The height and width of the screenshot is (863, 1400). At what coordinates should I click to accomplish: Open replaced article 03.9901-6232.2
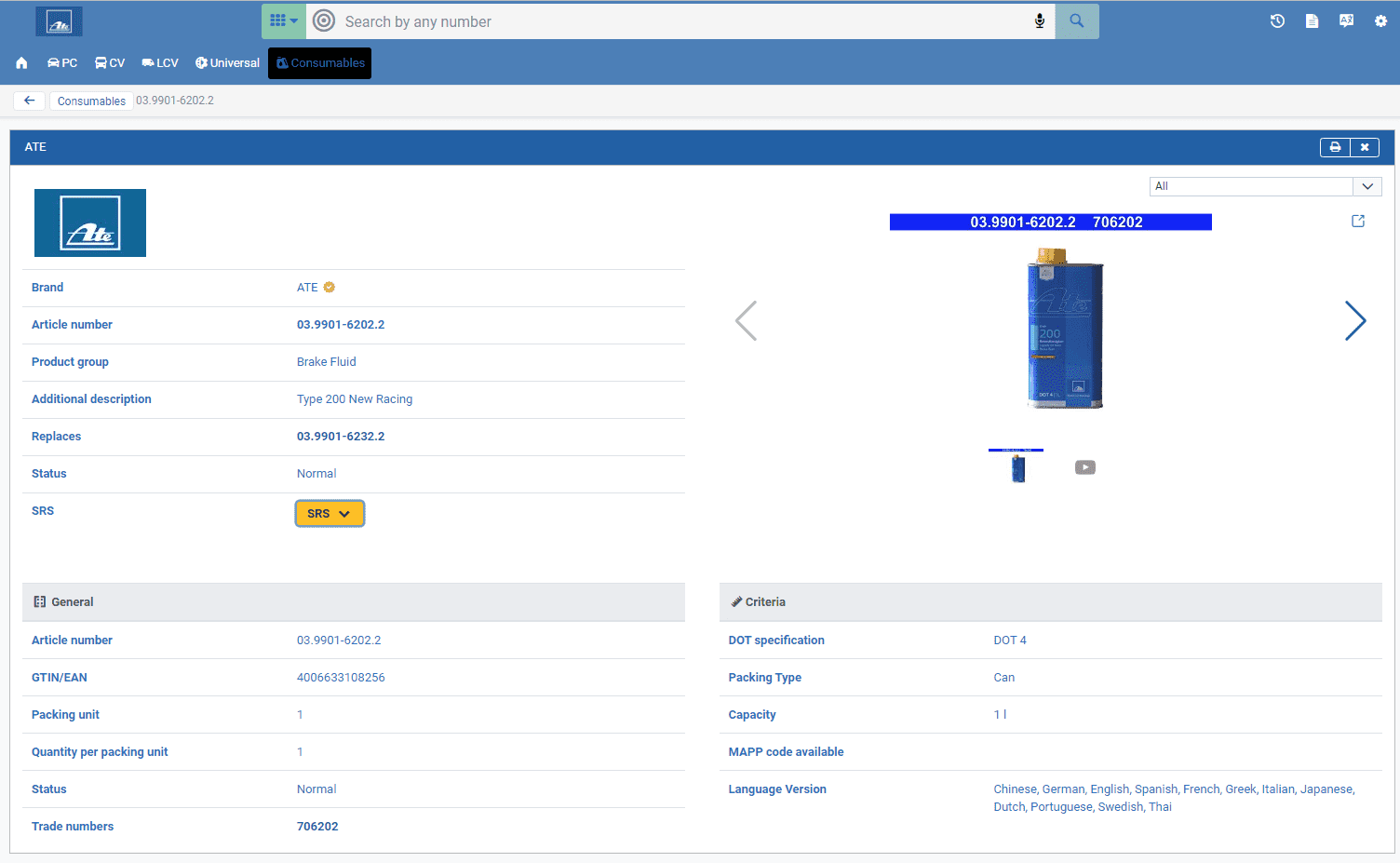tap(341, 437)
